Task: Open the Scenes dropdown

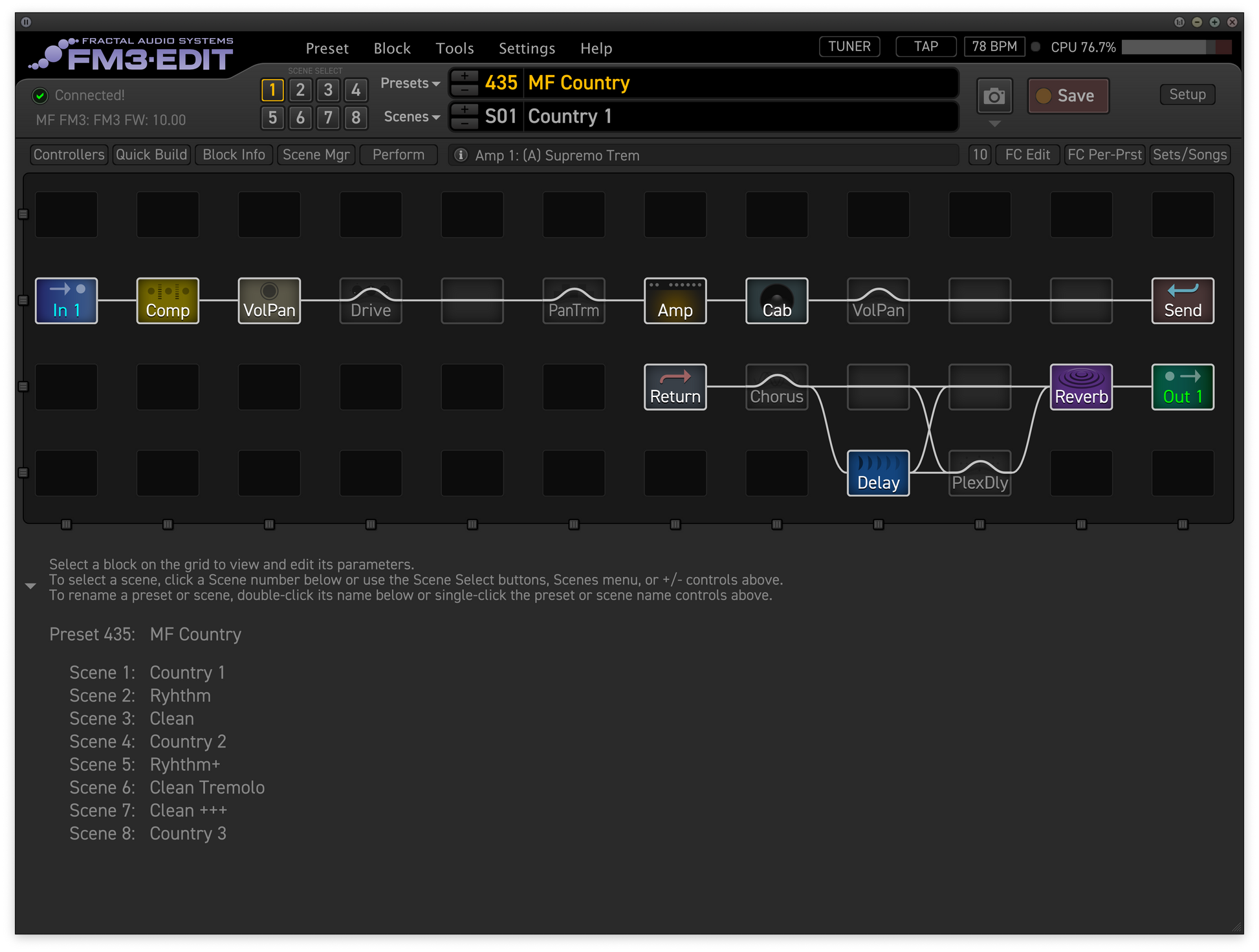Action: pos(411,117)
